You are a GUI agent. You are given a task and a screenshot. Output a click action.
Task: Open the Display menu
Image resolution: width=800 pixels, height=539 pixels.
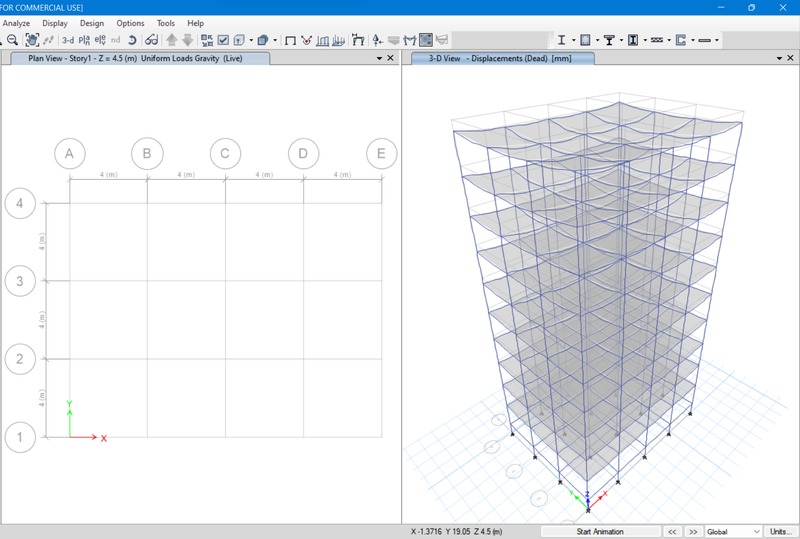tap(55, 23)
